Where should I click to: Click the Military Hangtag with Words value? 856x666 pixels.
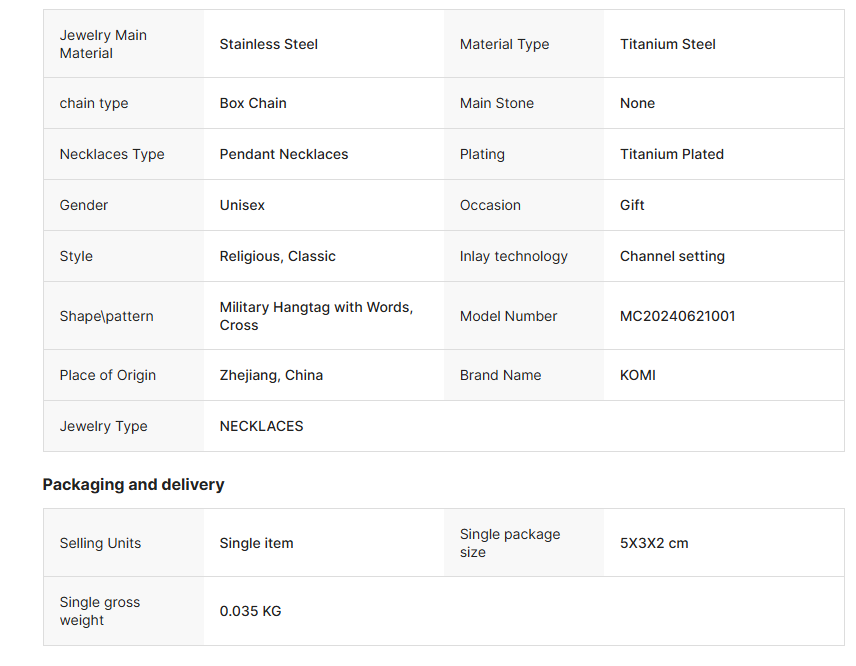[x=316, y=308]
